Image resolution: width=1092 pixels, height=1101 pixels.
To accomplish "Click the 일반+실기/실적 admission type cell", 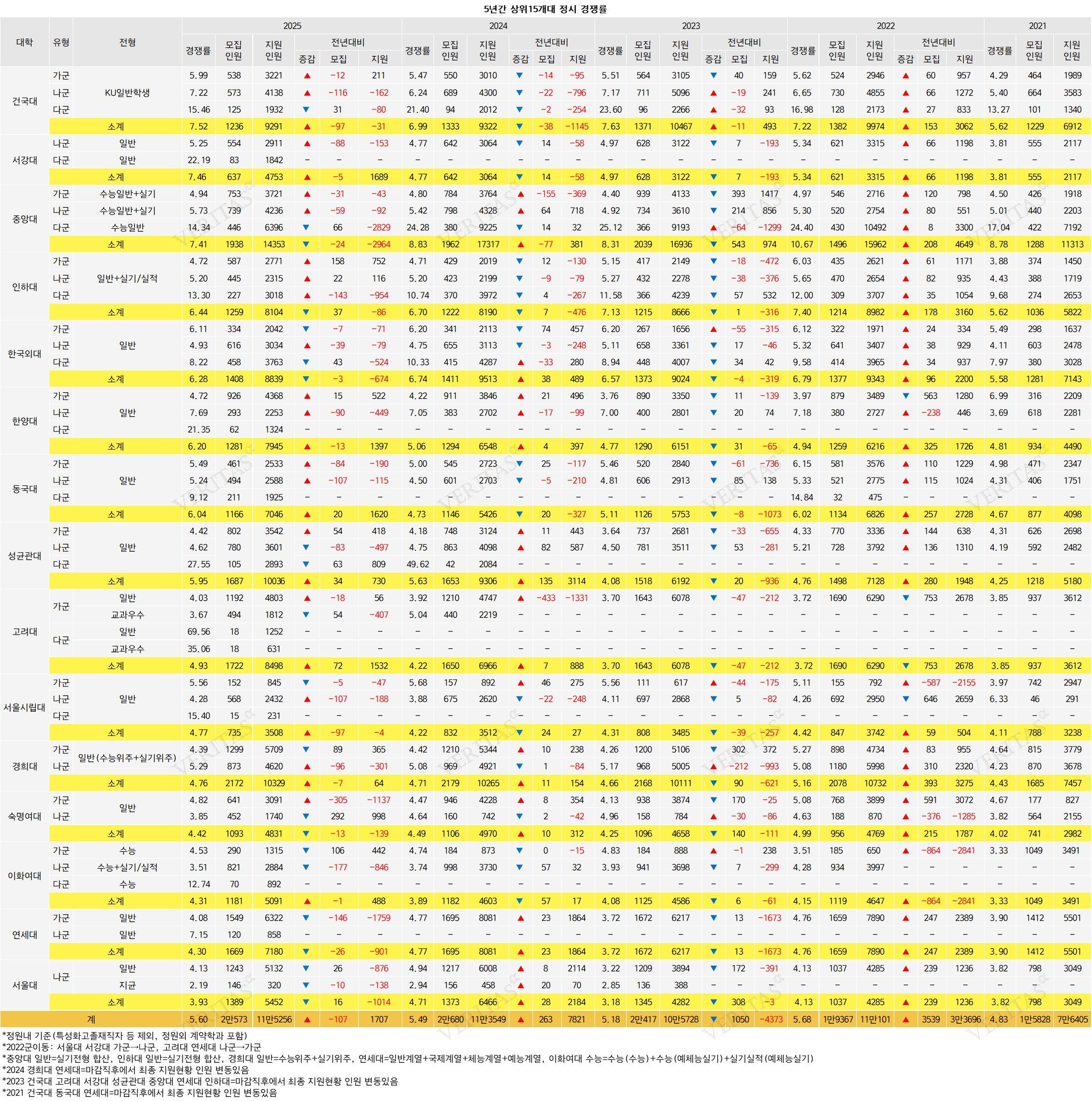I will tap(127, 279).
